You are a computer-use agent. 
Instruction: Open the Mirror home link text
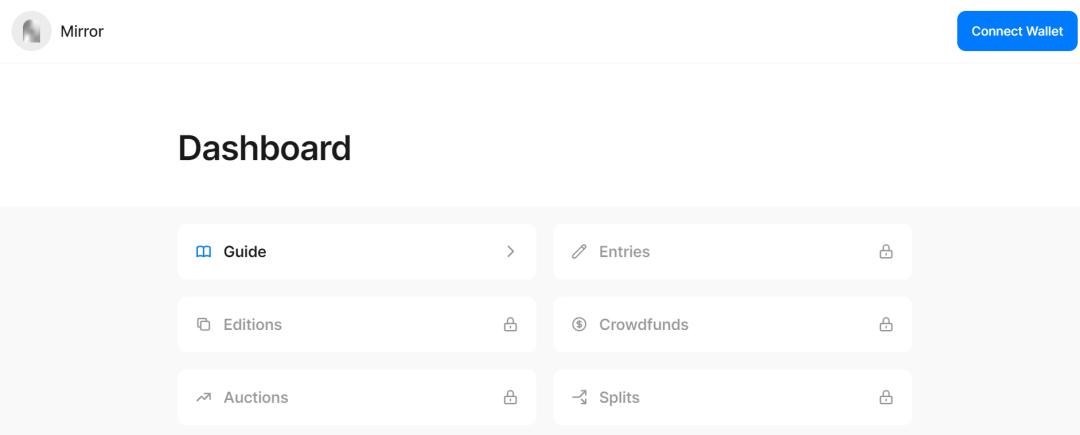[x=82, y=31]
